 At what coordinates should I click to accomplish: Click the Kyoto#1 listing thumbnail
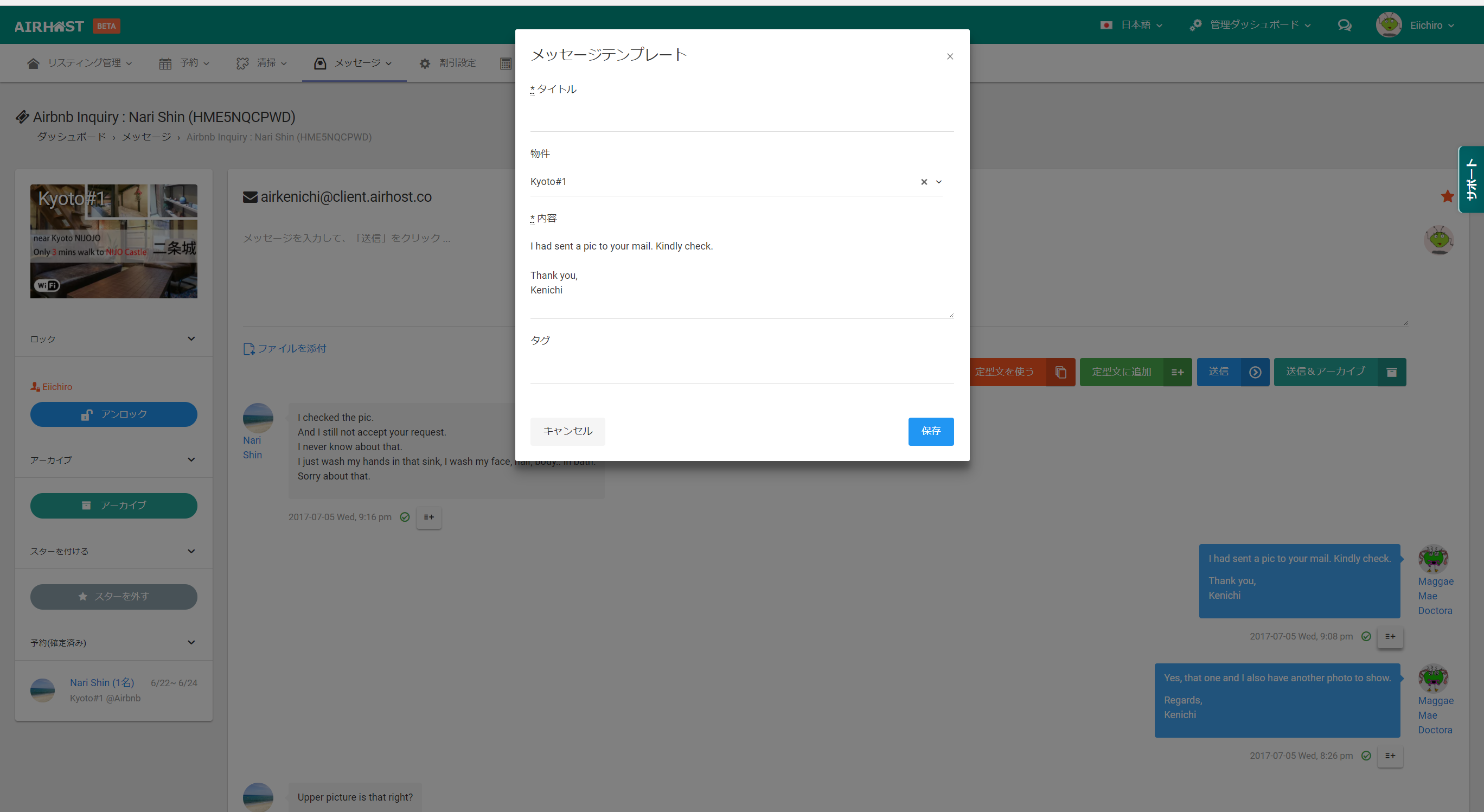(113, 241)
